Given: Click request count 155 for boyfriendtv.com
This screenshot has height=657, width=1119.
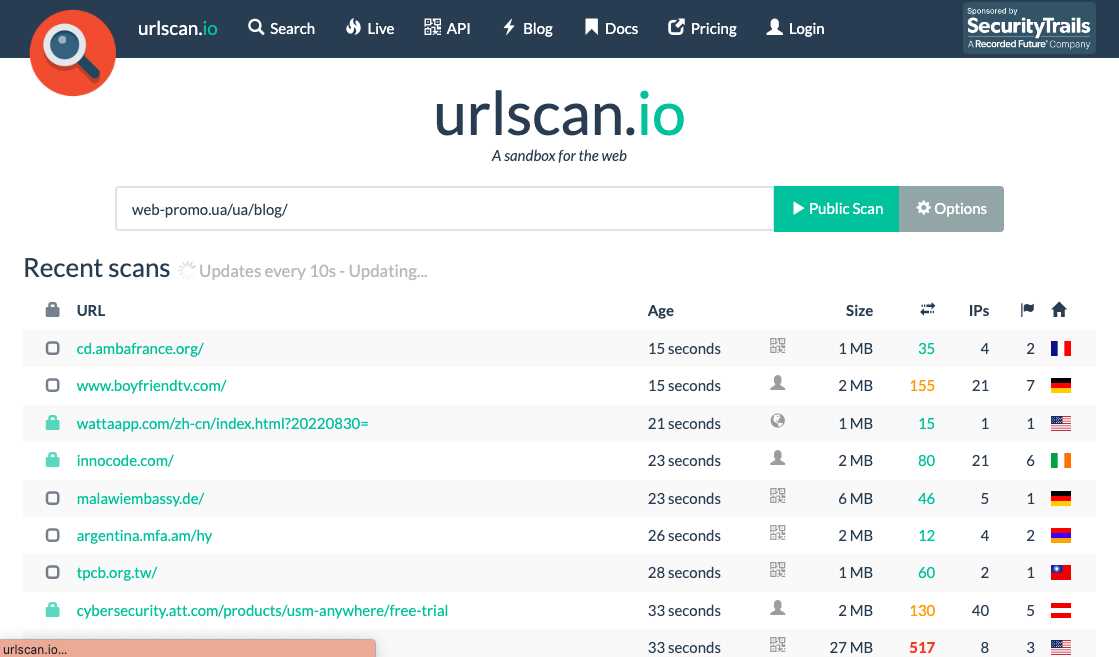Looking at the screenshot, I should (x=922, y=386).
